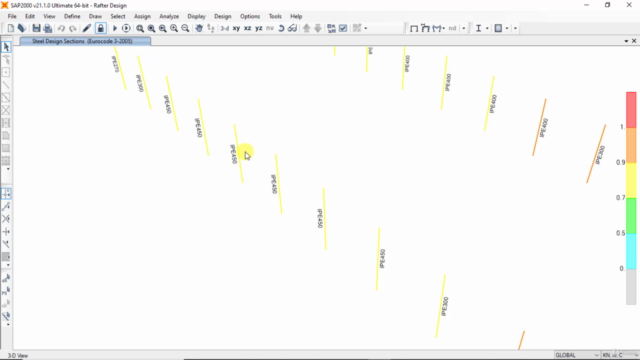640x360 pixels.
Task: Open the dropdown next to the nd button
Action: tap(464, 28)
